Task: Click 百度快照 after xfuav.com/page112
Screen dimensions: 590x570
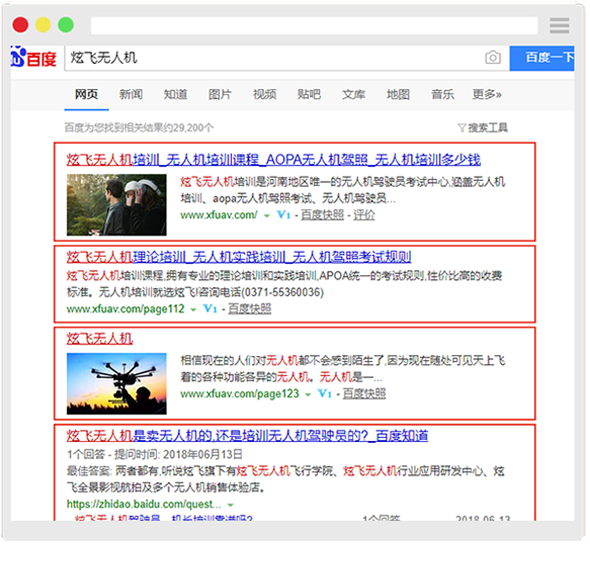Action: click(x=249, y=309)
